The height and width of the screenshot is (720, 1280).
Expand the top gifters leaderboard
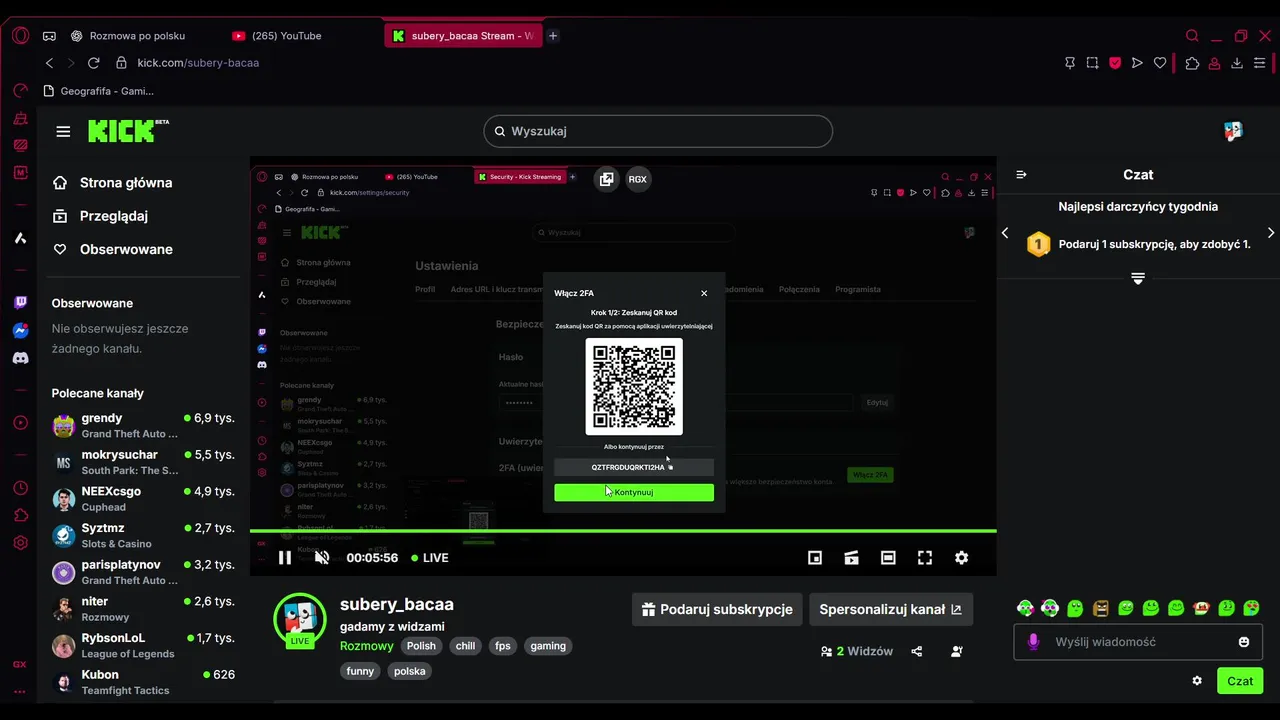click(x=1138, y=279)
